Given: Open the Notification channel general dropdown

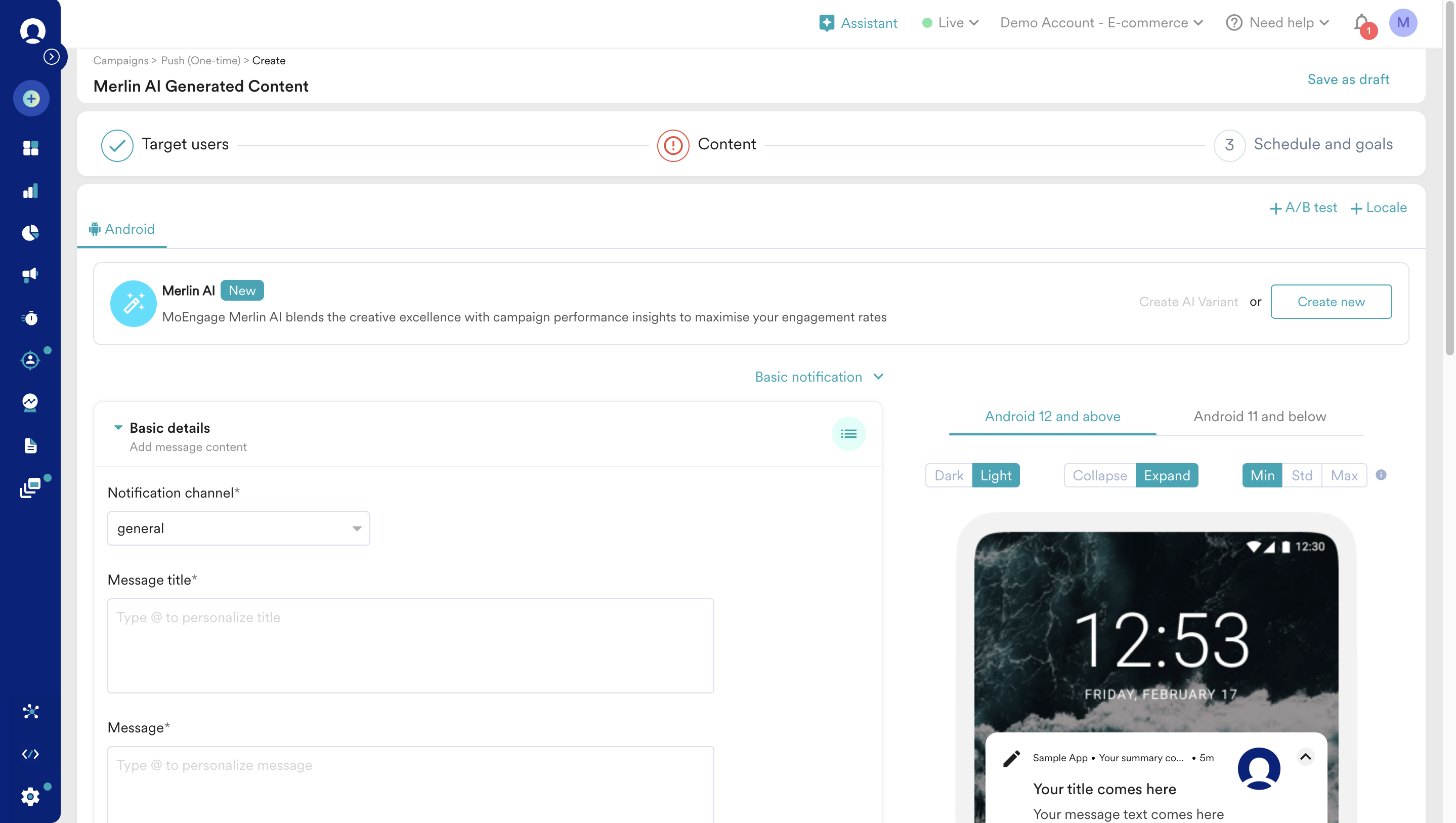Looking at the screenshot, I should 238,528.
